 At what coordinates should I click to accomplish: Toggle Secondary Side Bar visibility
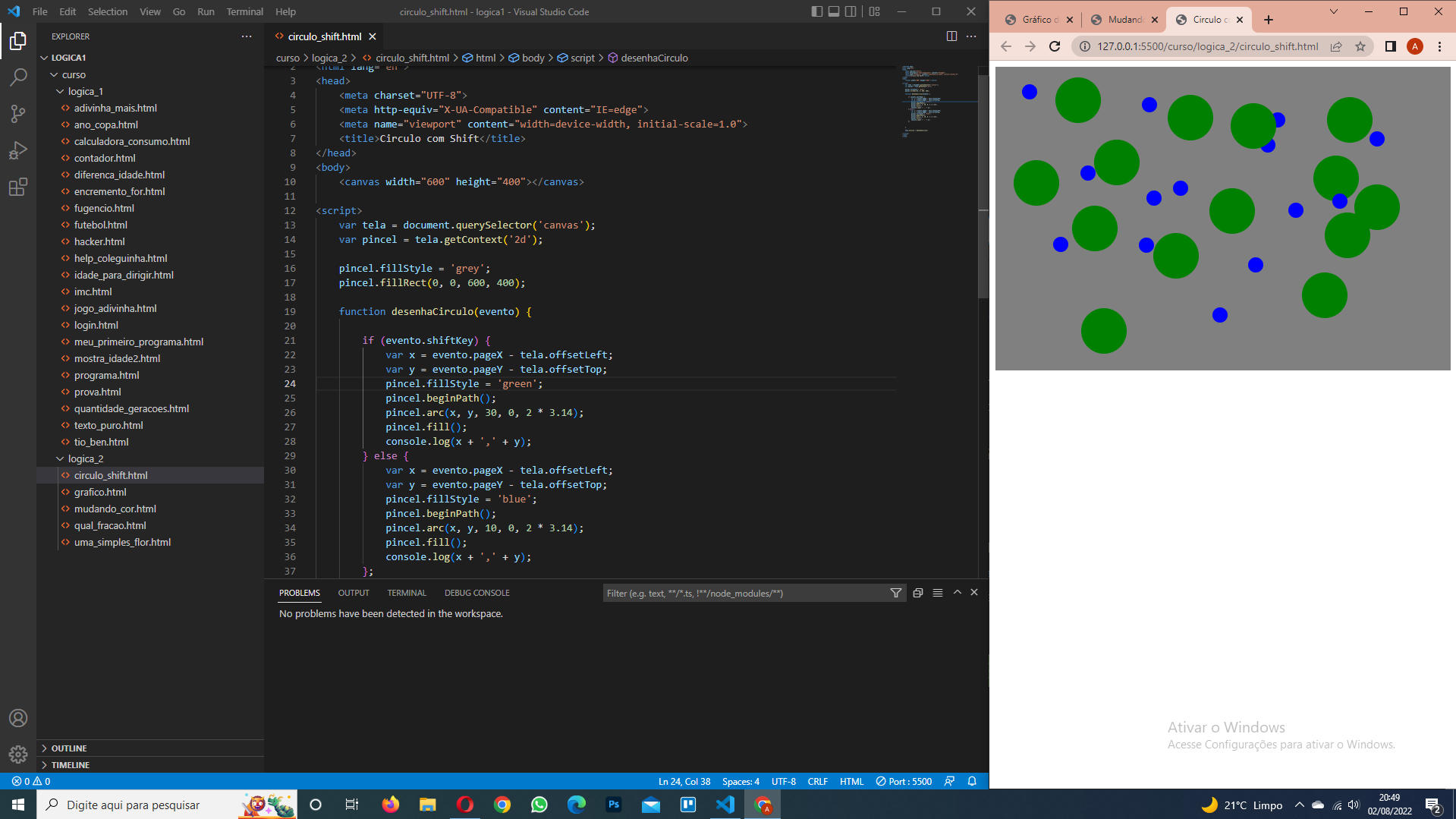851,11
